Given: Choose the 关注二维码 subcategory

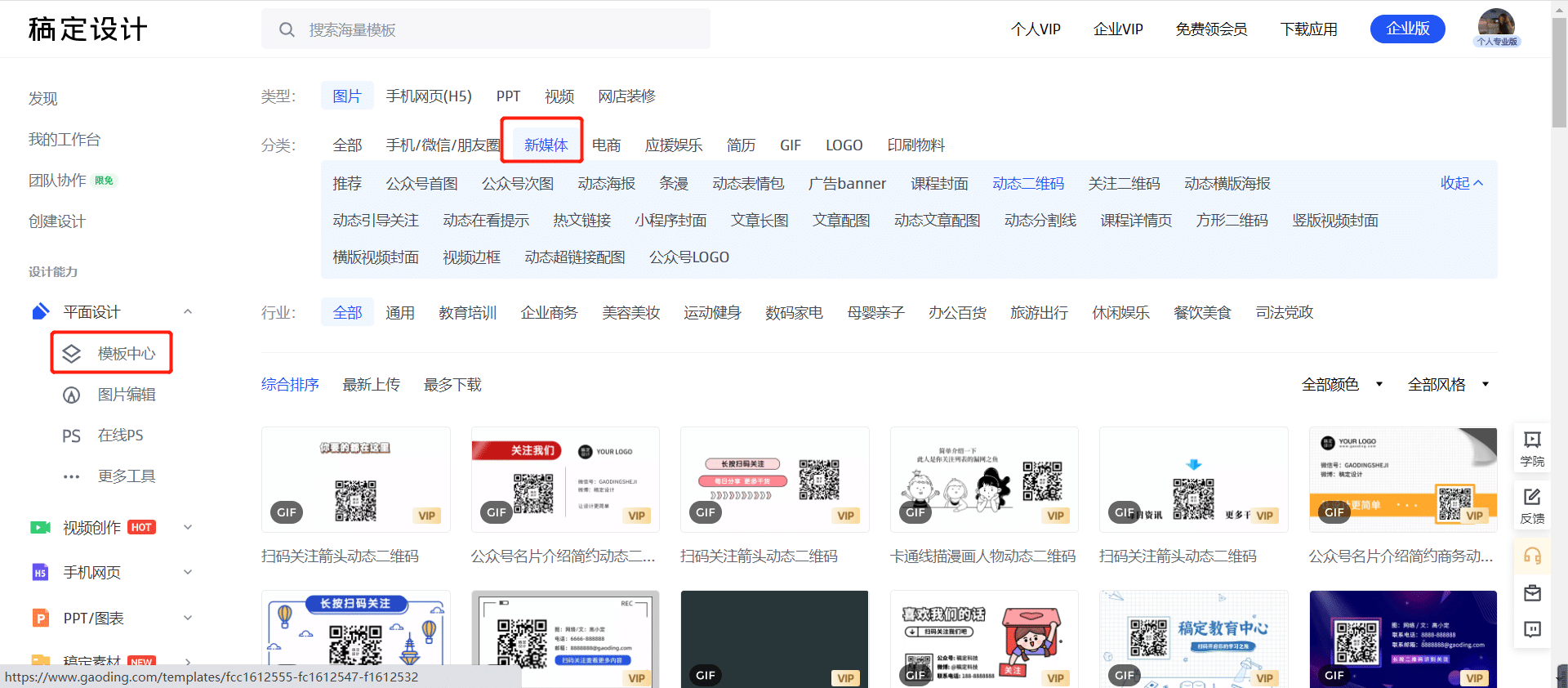Looking at the screenshot, I should (1124, 183).
